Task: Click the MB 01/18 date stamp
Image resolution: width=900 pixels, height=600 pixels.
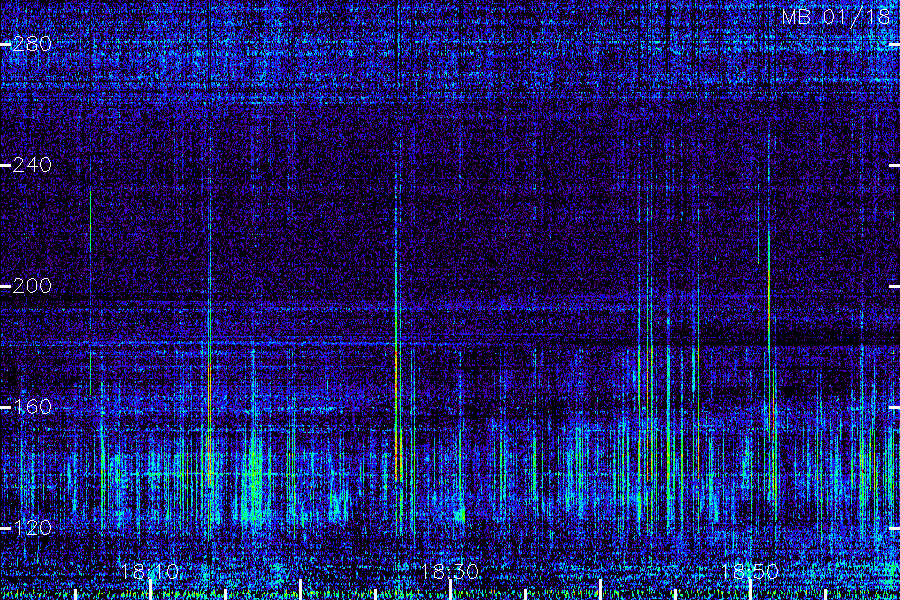Action: pyautogui.click(x=835, y=17)
